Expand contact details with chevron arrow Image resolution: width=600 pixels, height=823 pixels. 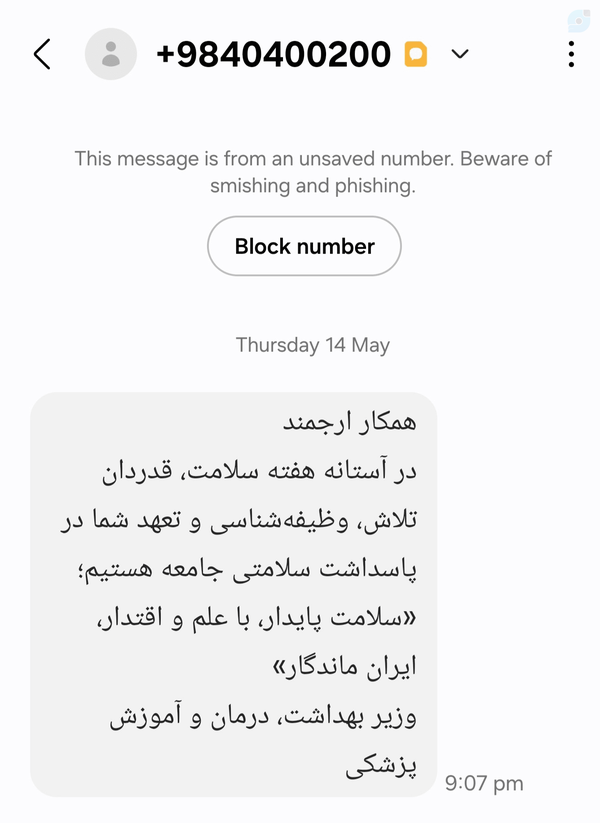[460, 54]
